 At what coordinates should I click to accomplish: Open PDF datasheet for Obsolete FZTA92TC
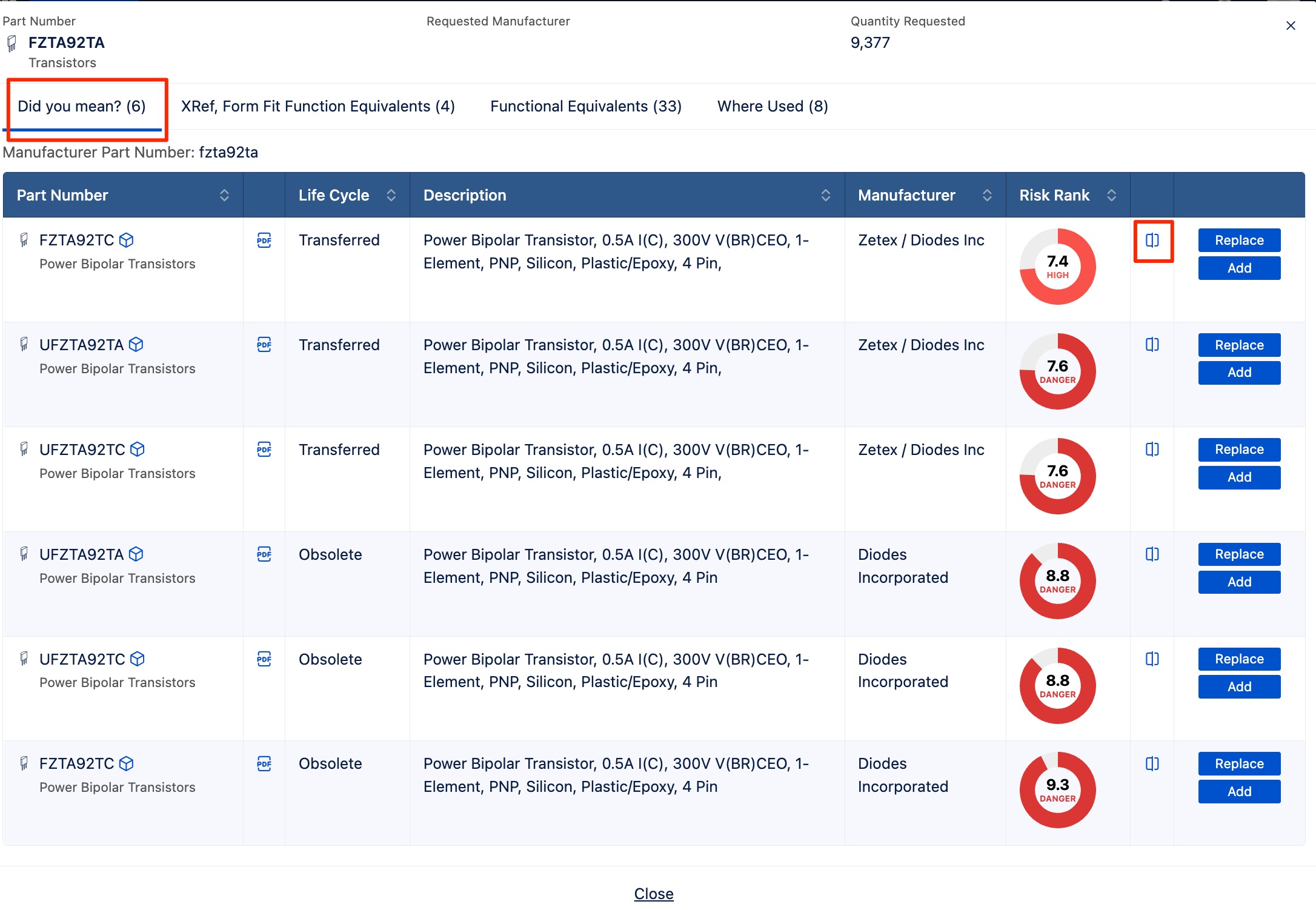(264, 763)
